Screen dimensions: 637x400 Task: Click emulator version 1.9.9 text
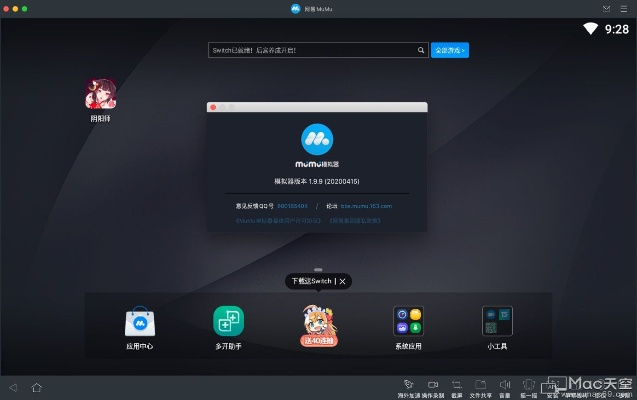pos(317,182)
